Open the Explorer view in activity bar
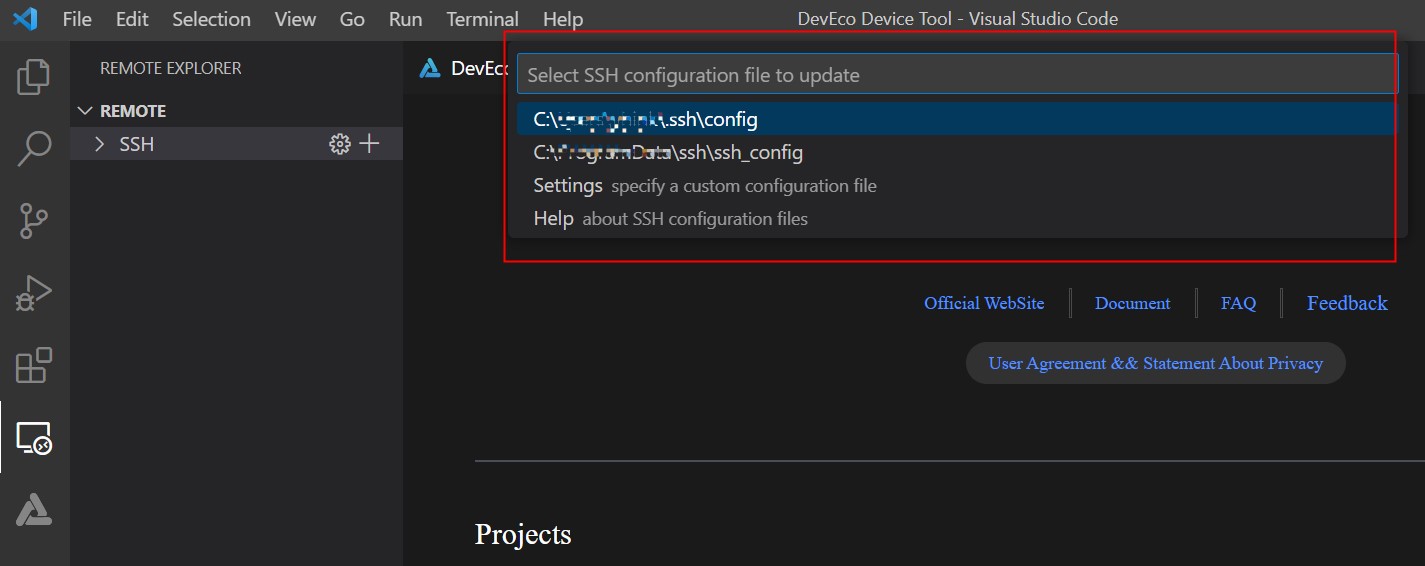The width and height of the screenshot is (1425, 566). tap(34, 77)
